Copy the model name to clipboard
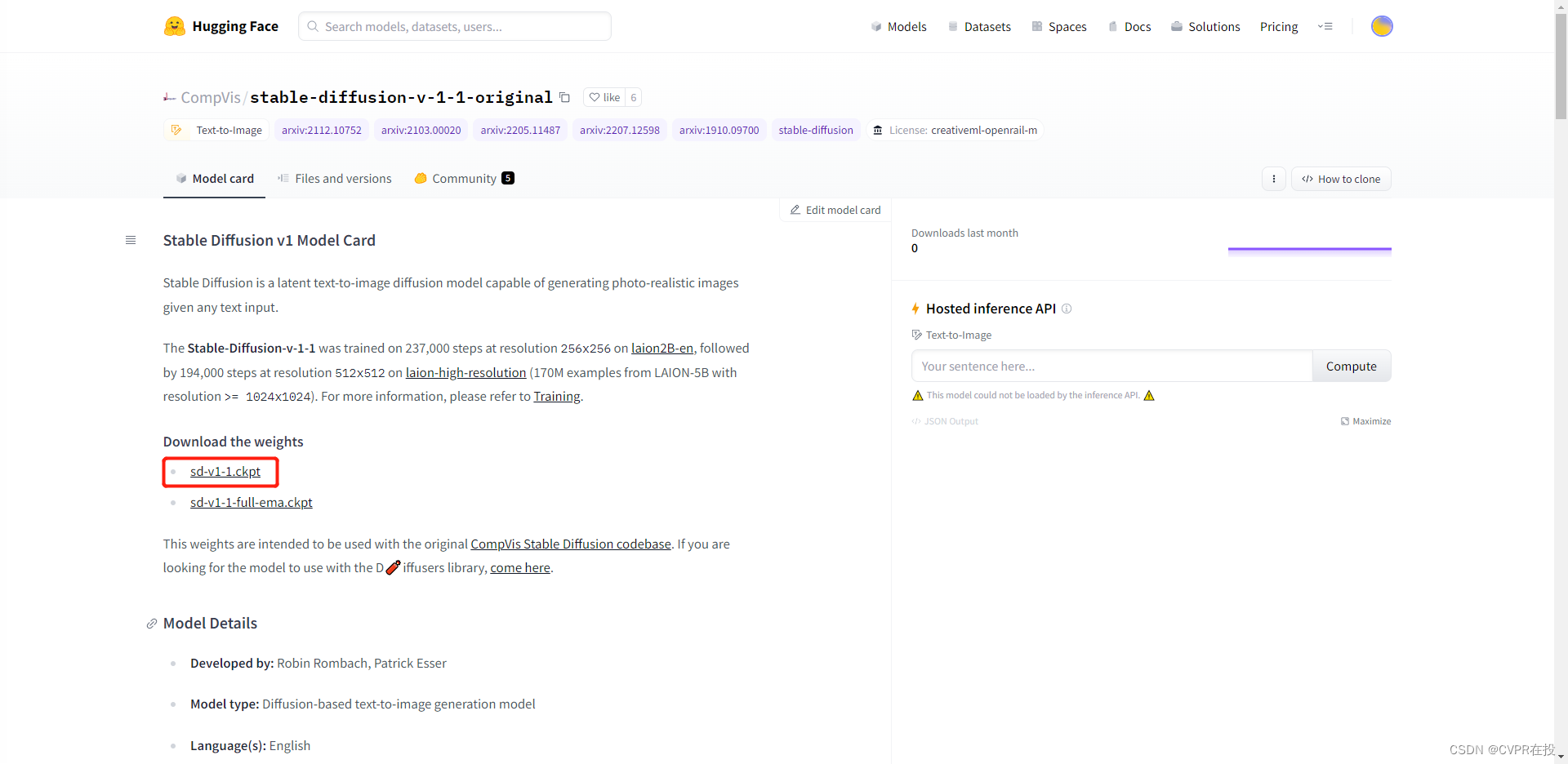Viewport: 1568px width, 764px height. tap(564, 97)
